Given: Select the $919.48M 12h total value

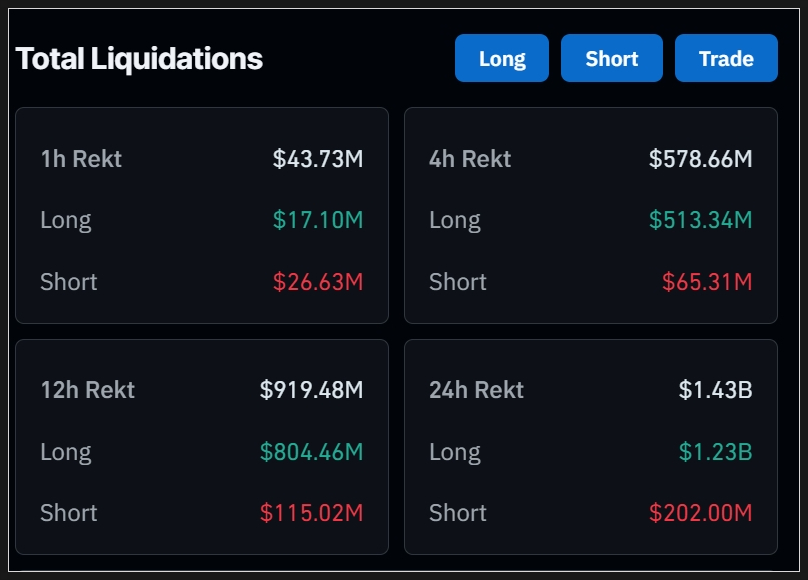Looking at the screenshot, I should pos(311,390).
